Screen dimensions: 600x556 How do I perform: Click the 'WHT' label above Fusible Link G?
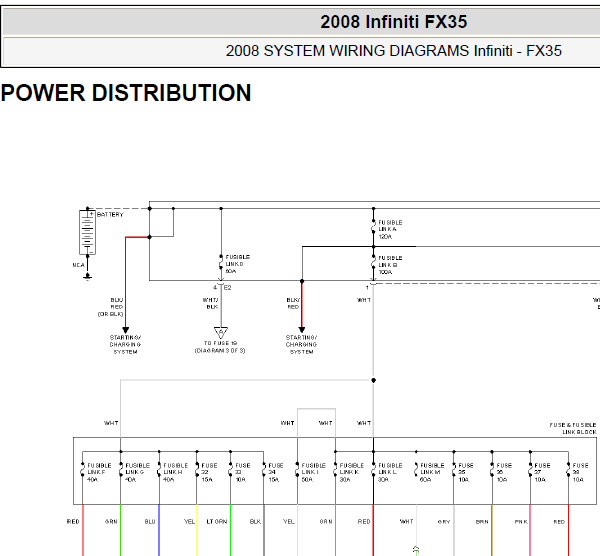coord(111,423)
